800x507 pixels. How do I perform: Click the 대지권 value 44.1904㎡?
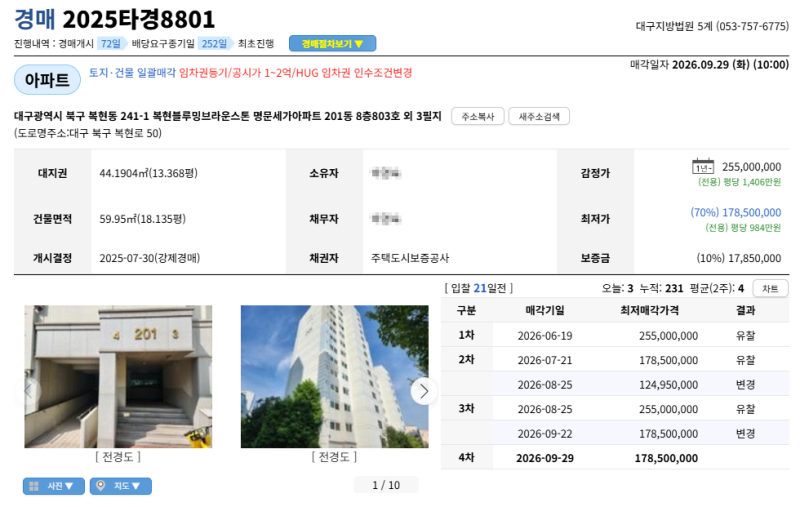point(148,173)
